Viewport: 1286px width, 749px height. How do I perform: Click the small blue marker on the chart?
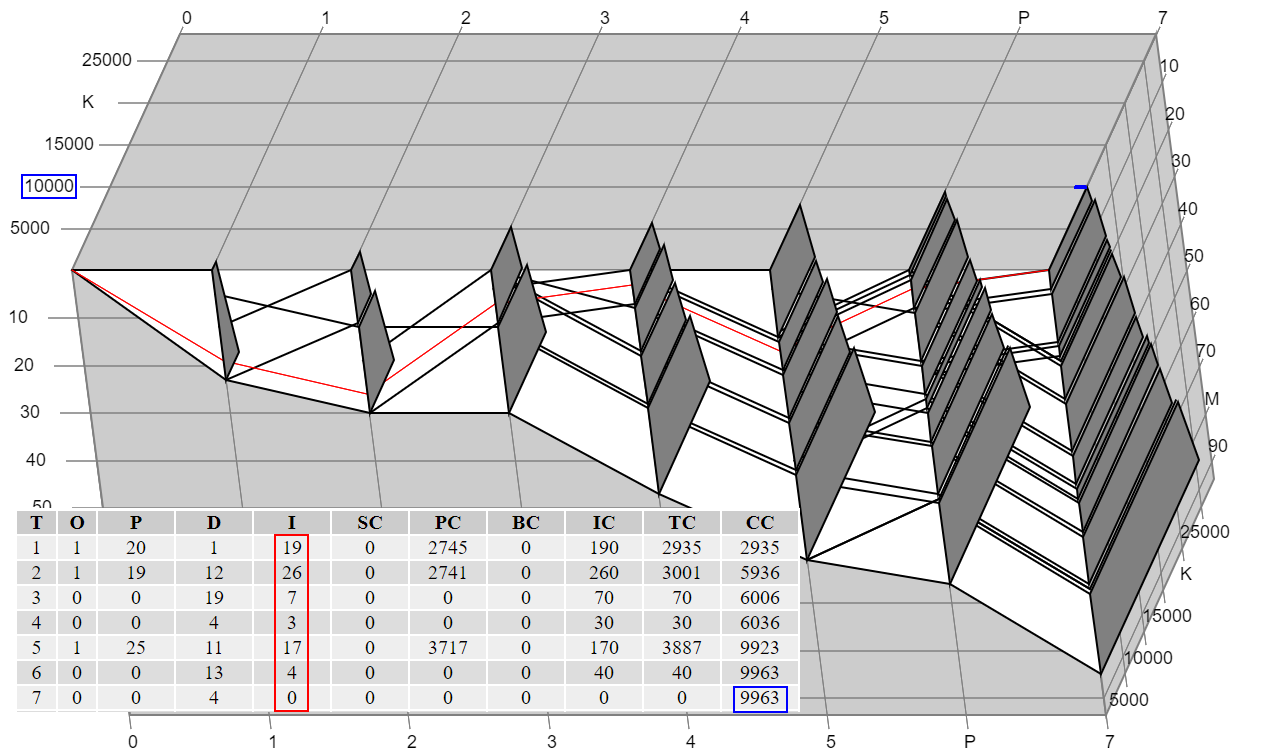[1080, 187]
